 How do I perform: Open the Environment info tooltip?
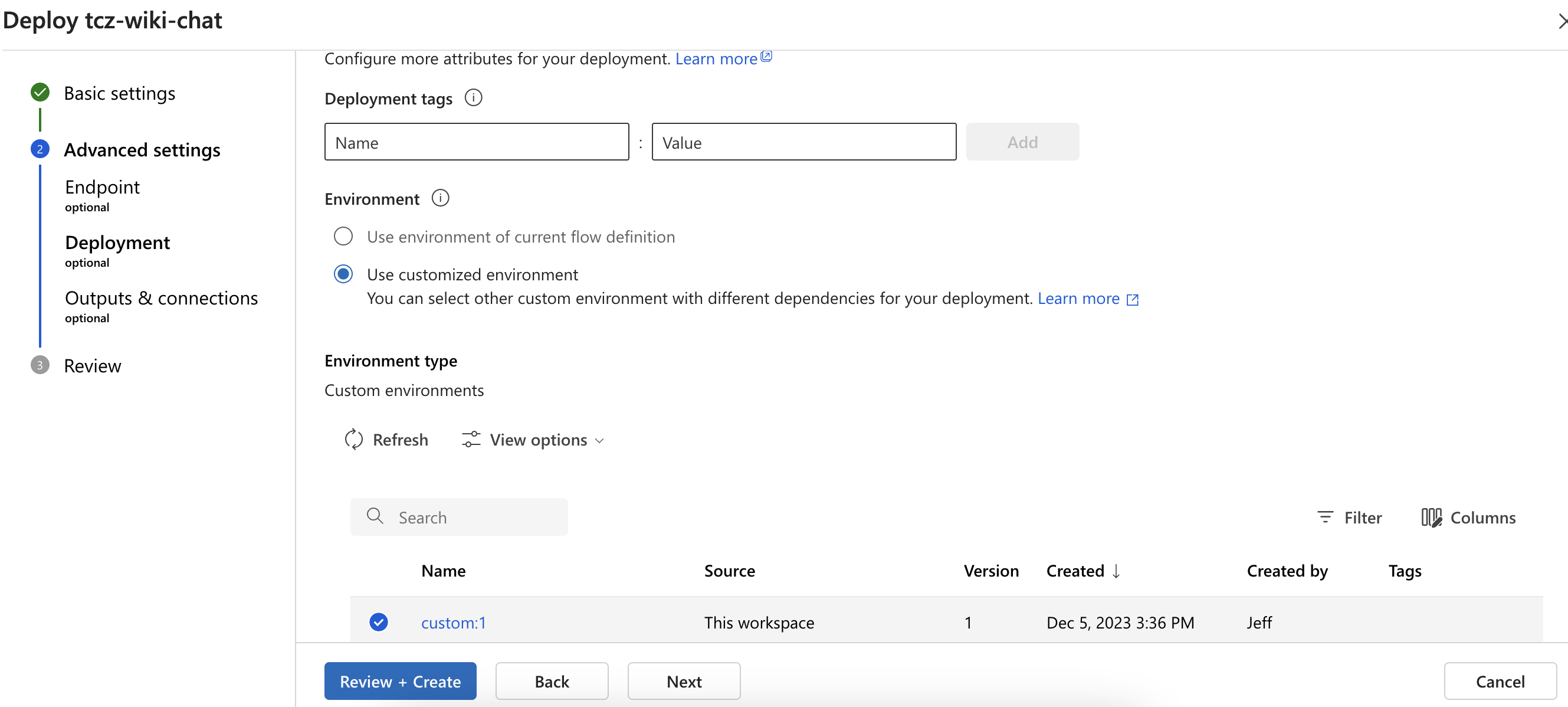click(440, 197)
